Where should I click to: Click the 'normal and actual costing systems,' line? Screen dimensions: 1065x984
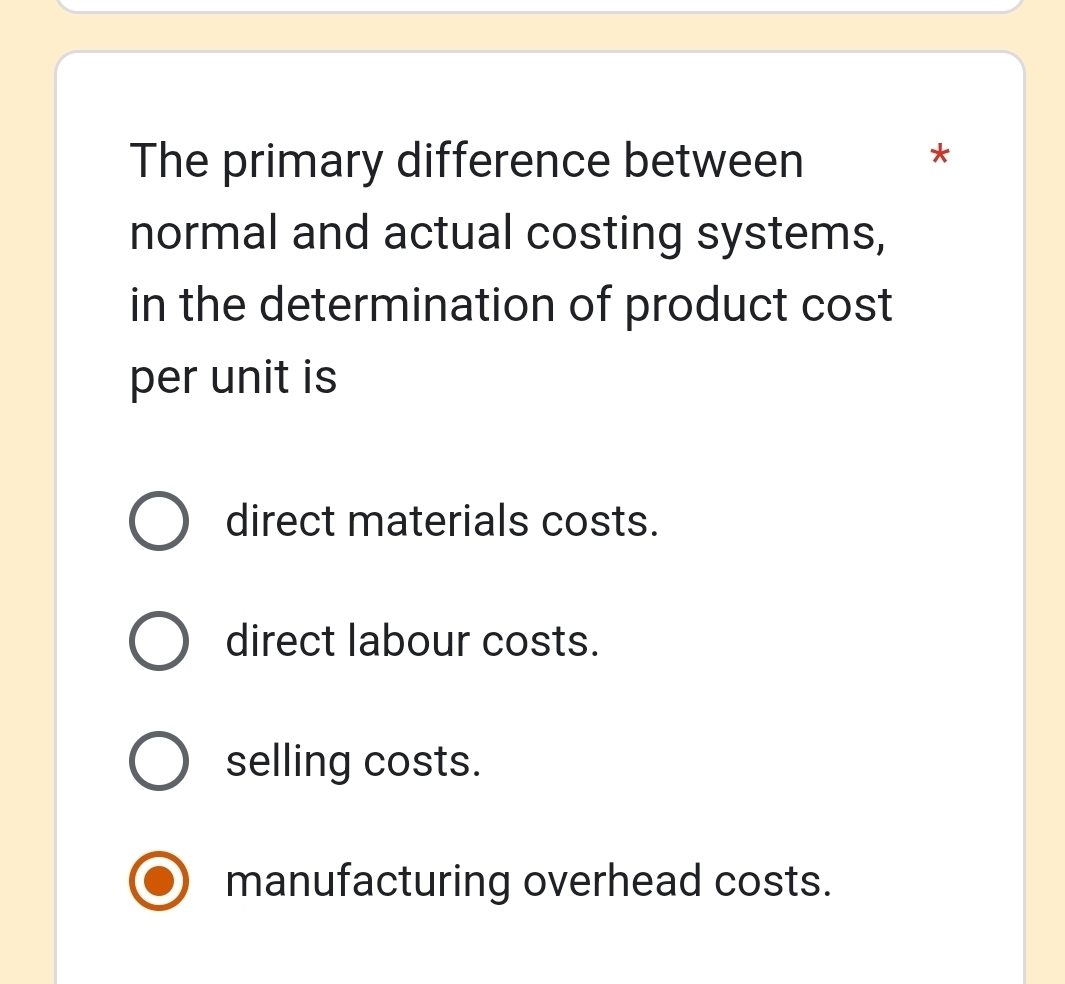click(508, 234)
